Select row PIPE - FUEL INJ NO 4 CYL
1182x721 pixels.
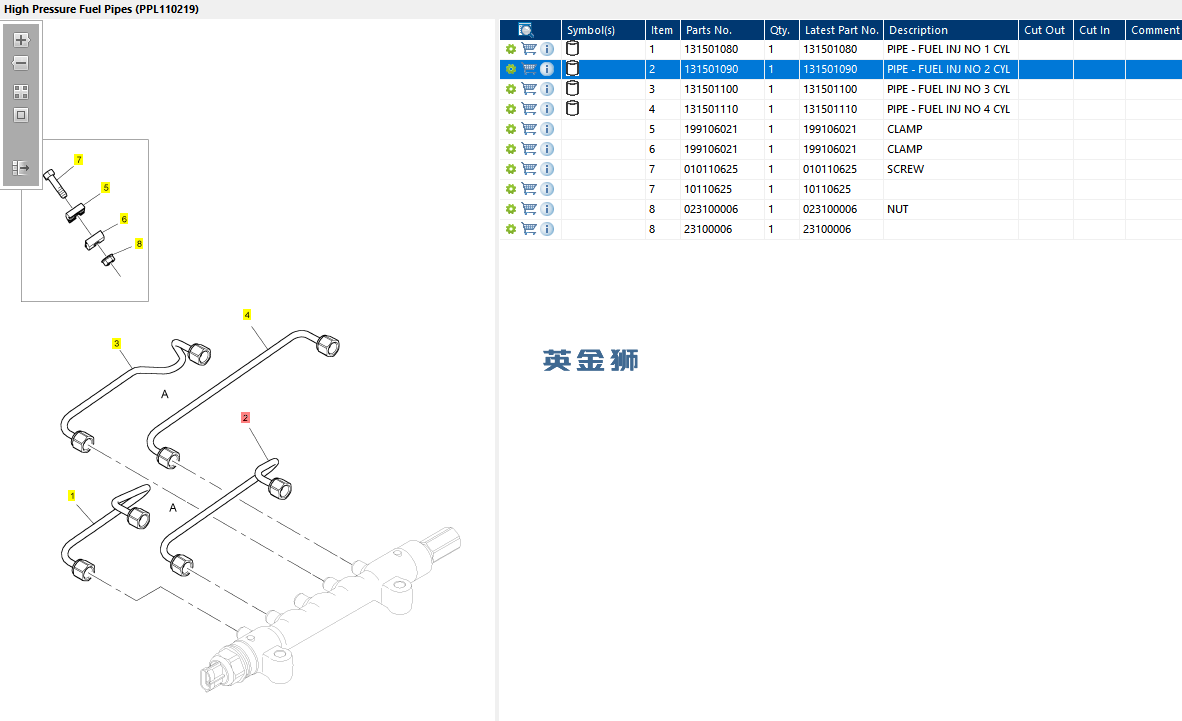(x=841, y=109)
